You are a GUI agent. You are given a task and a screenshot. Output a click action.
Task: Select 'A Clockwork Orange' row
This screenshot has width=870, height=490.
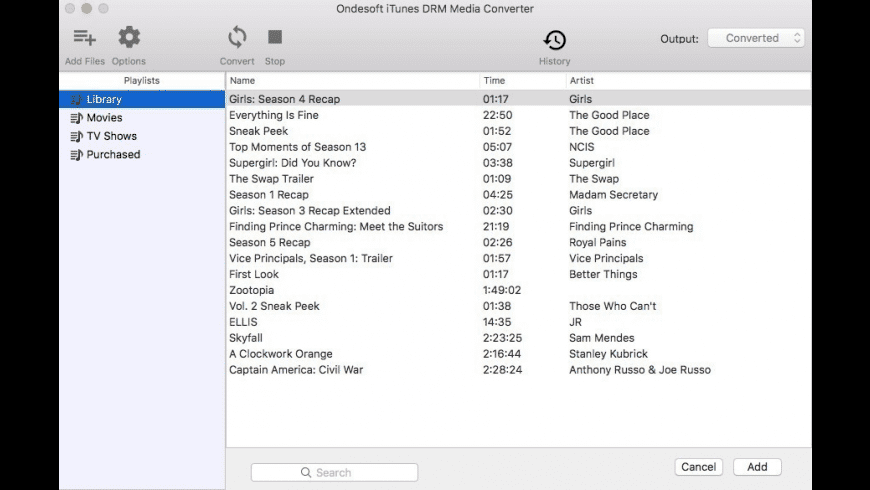coord(519,353)
